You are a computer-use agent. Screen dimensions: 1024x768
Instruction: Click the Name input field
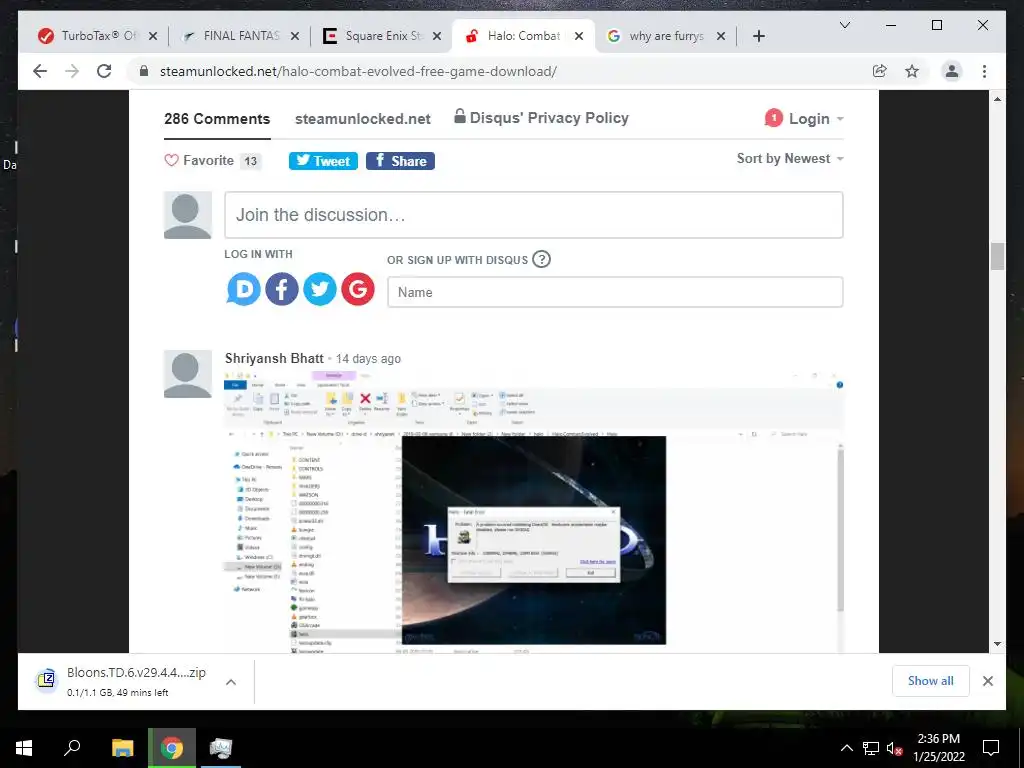(615, 292)
